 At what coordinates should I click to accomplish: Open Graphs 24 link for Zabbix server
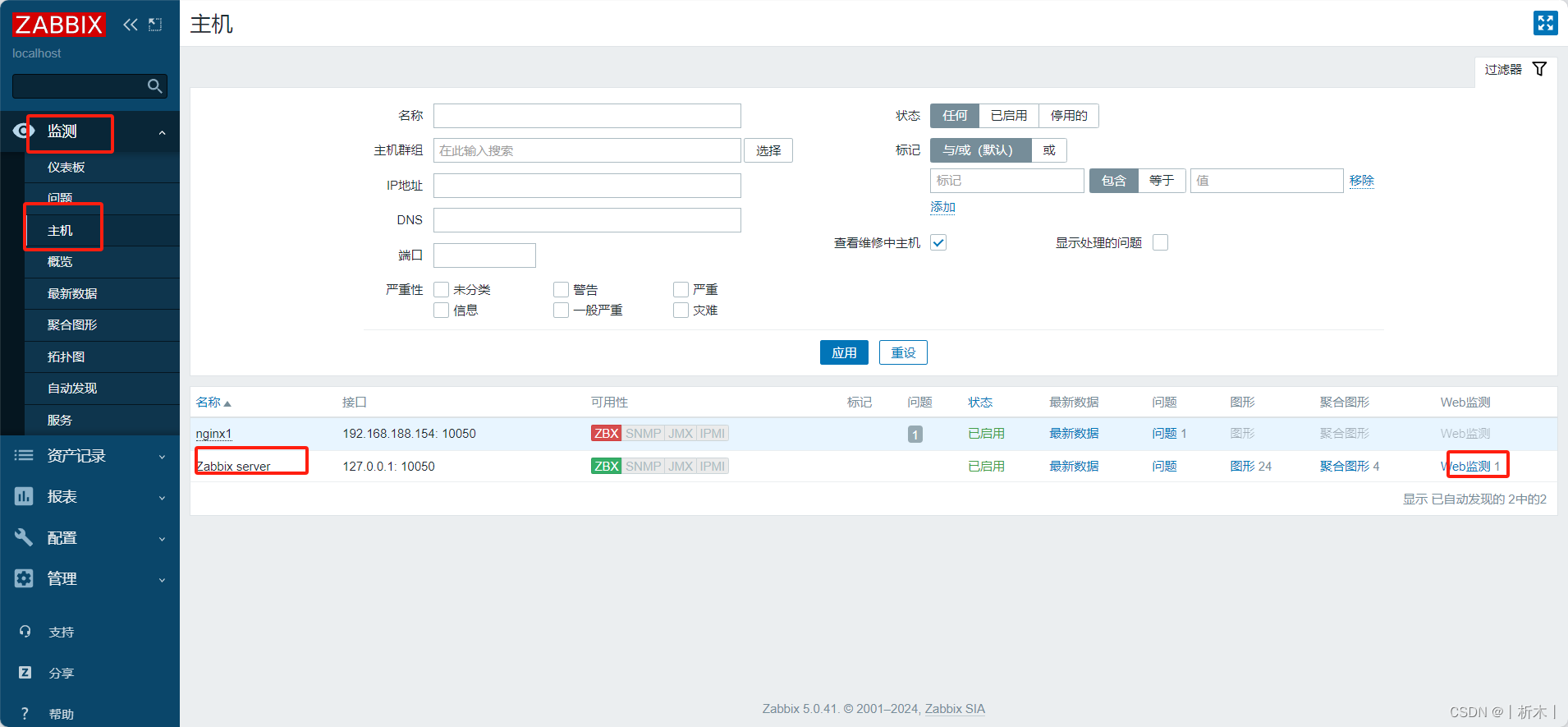coord(1251,466)
